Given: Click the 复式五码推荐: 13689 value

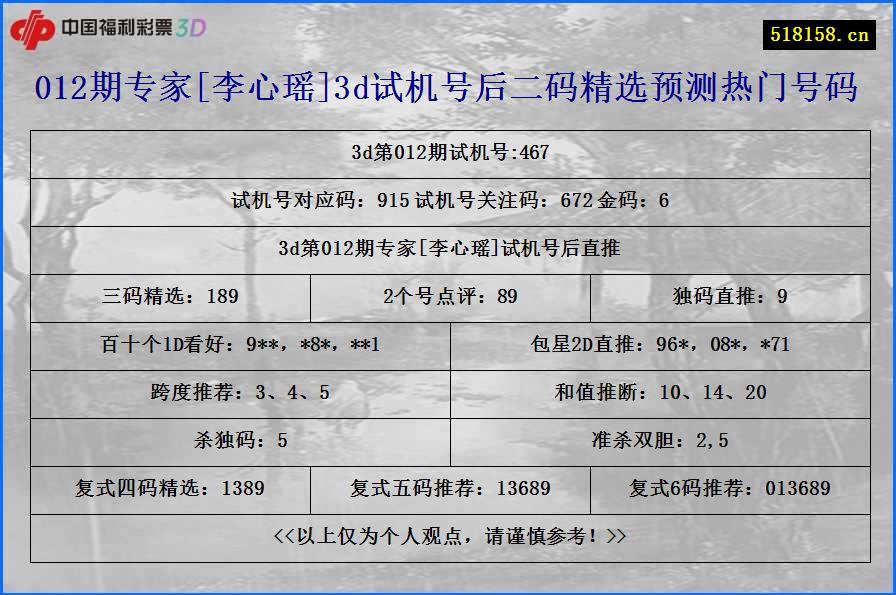Looking at the screenshot, I should coord(449,489).
